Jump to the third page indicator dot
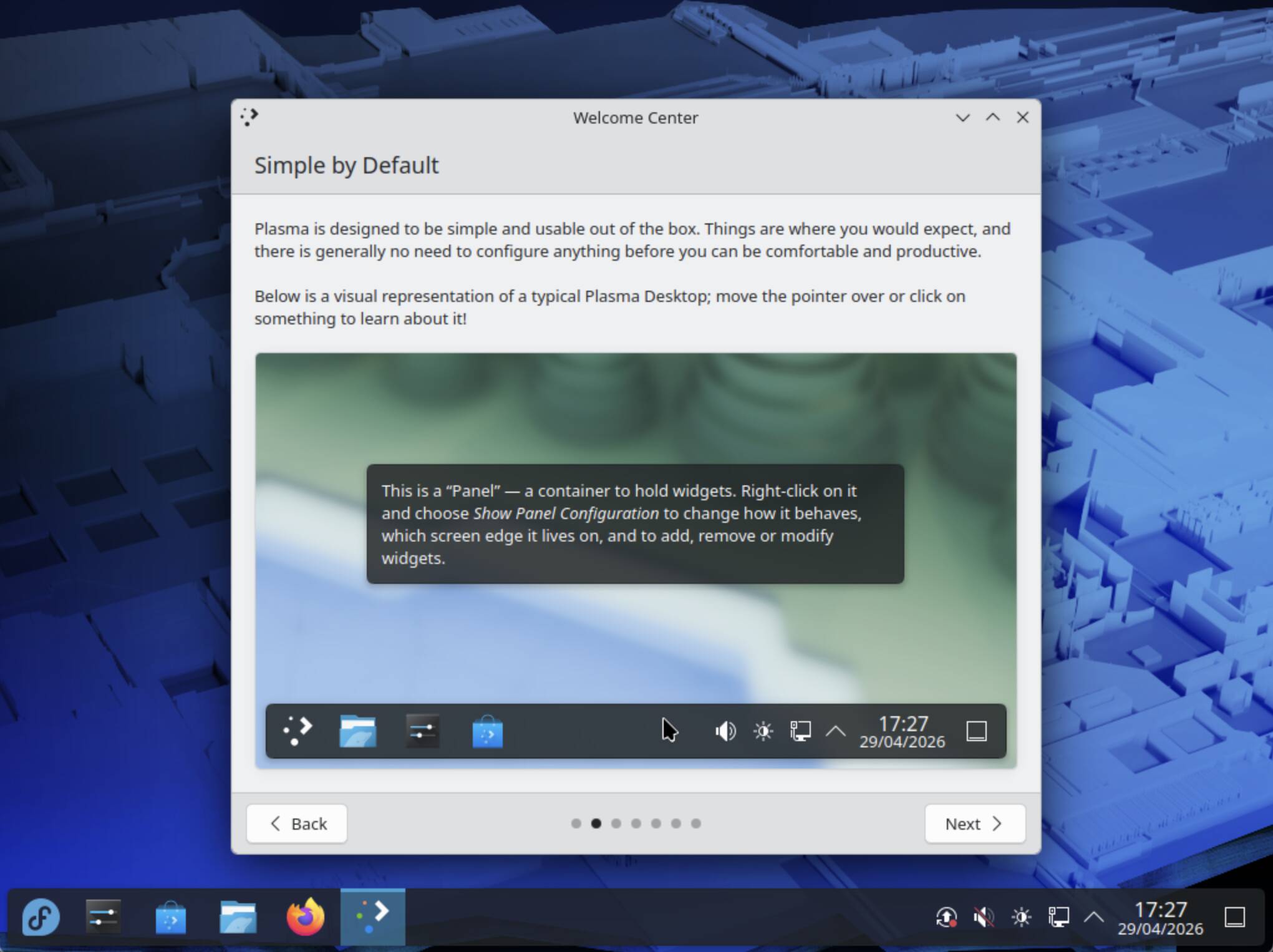Viewport: 1273px width, 952px height. (616, 823)
